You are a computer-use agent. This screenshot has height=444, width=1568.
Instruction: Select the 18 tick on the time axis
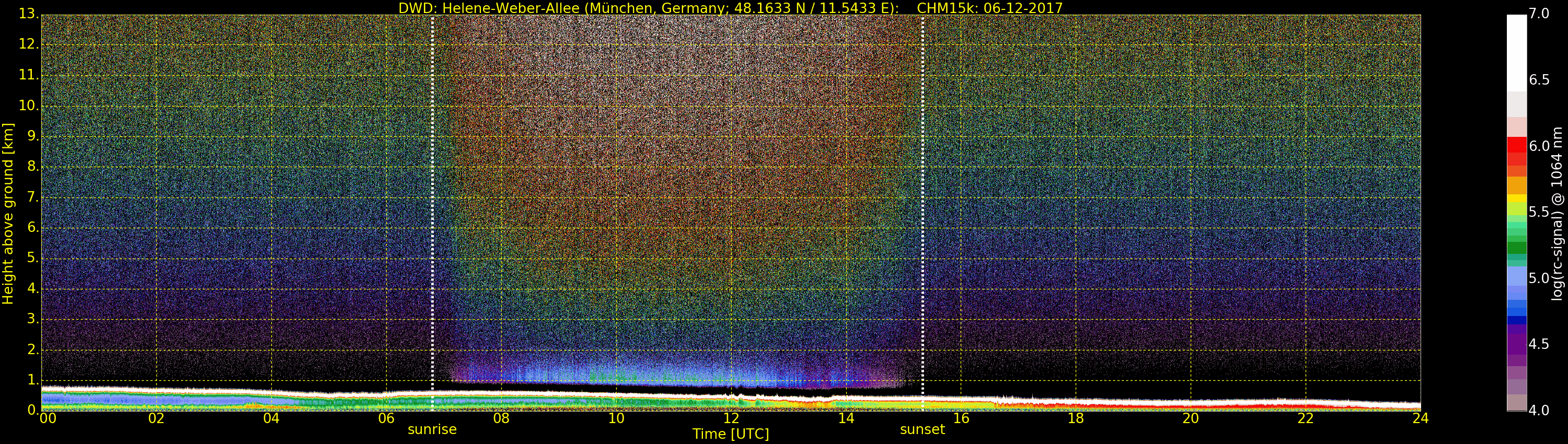click(x=1076, y=418)
